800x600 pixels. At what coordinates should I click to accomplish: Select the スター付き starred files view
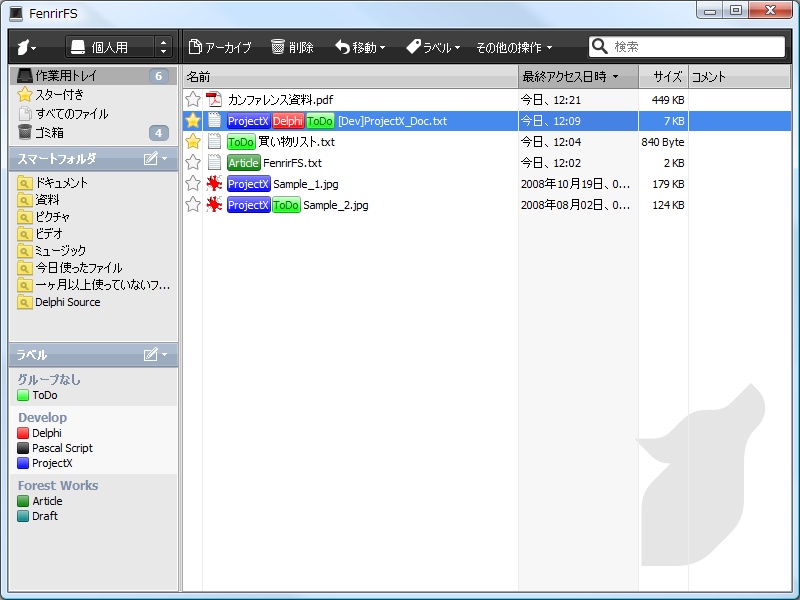[x=58, y=94]
